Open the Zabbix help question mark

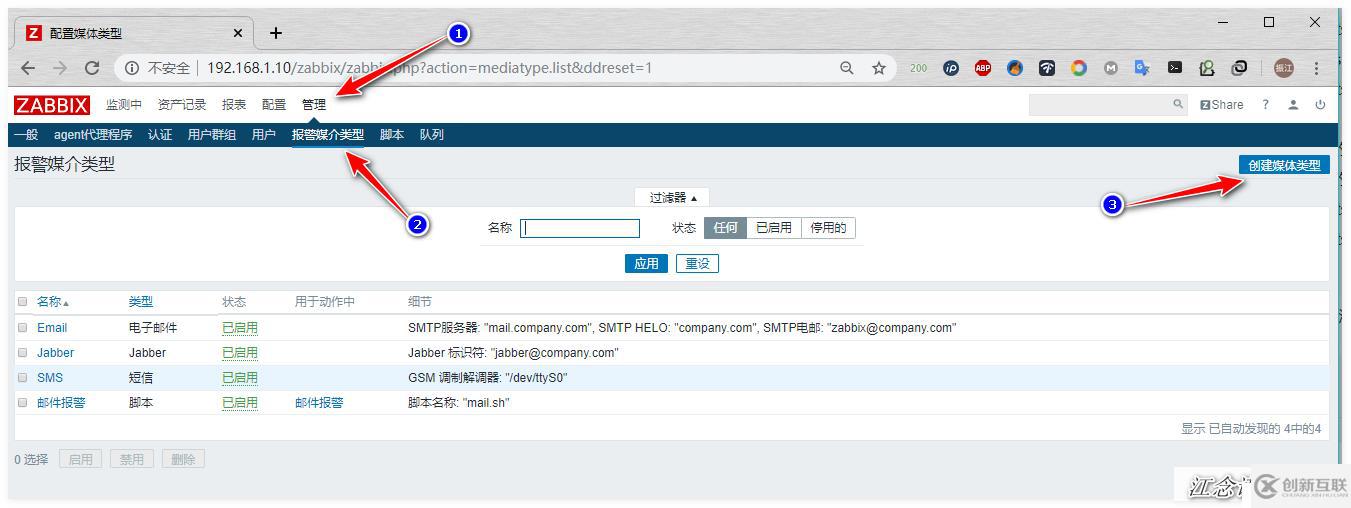coord(1265,104)
